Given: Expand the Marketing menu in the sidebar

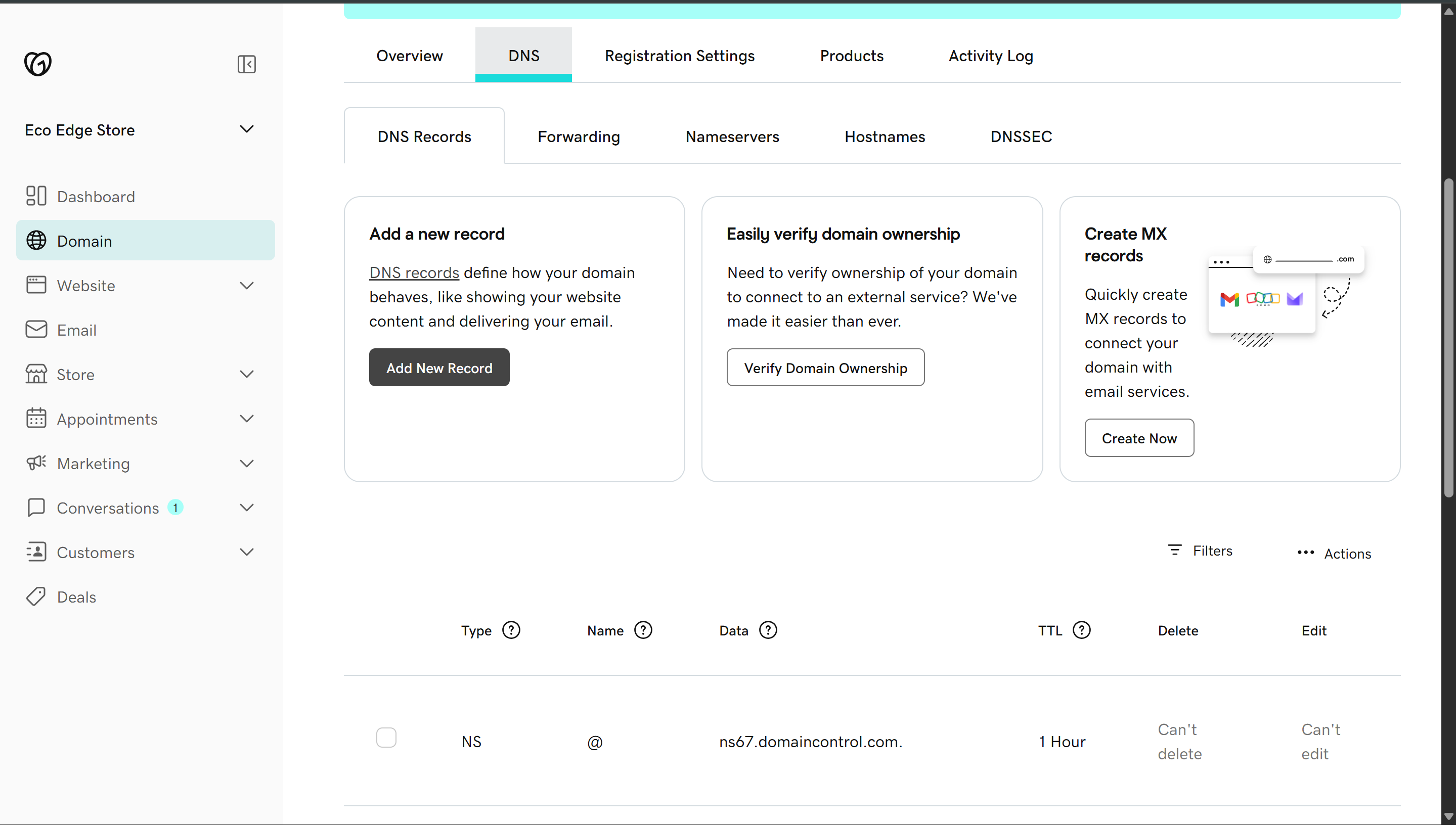Looking at the screenshot, I should (246, 464).
